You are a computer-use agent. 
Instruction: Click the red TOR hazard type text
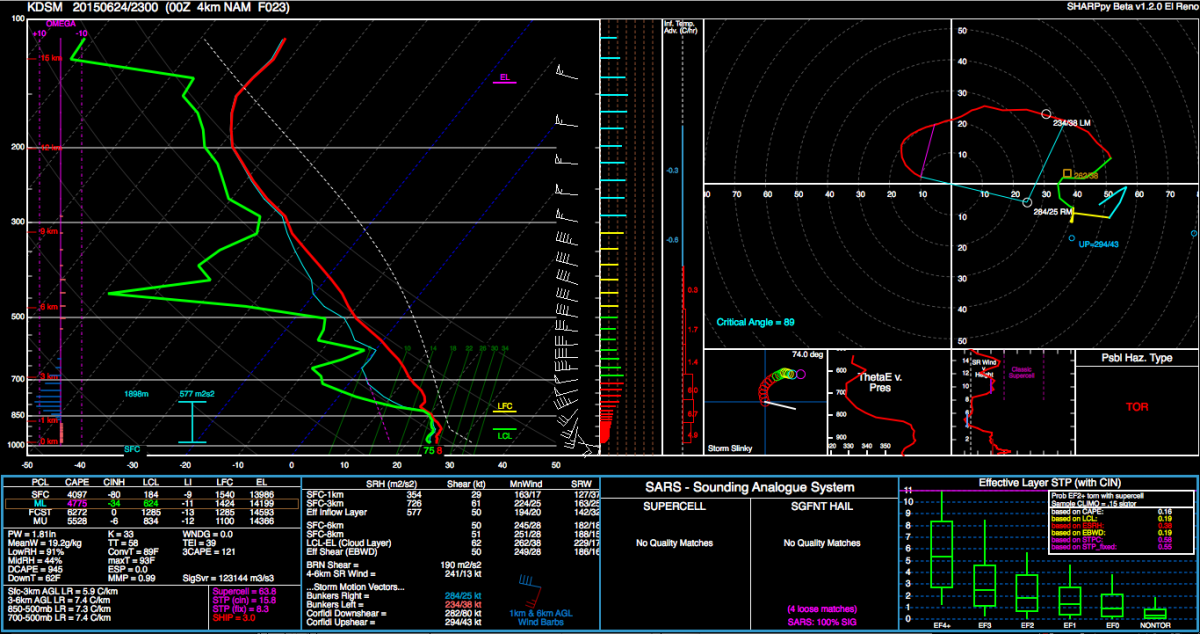(1137, 408)
